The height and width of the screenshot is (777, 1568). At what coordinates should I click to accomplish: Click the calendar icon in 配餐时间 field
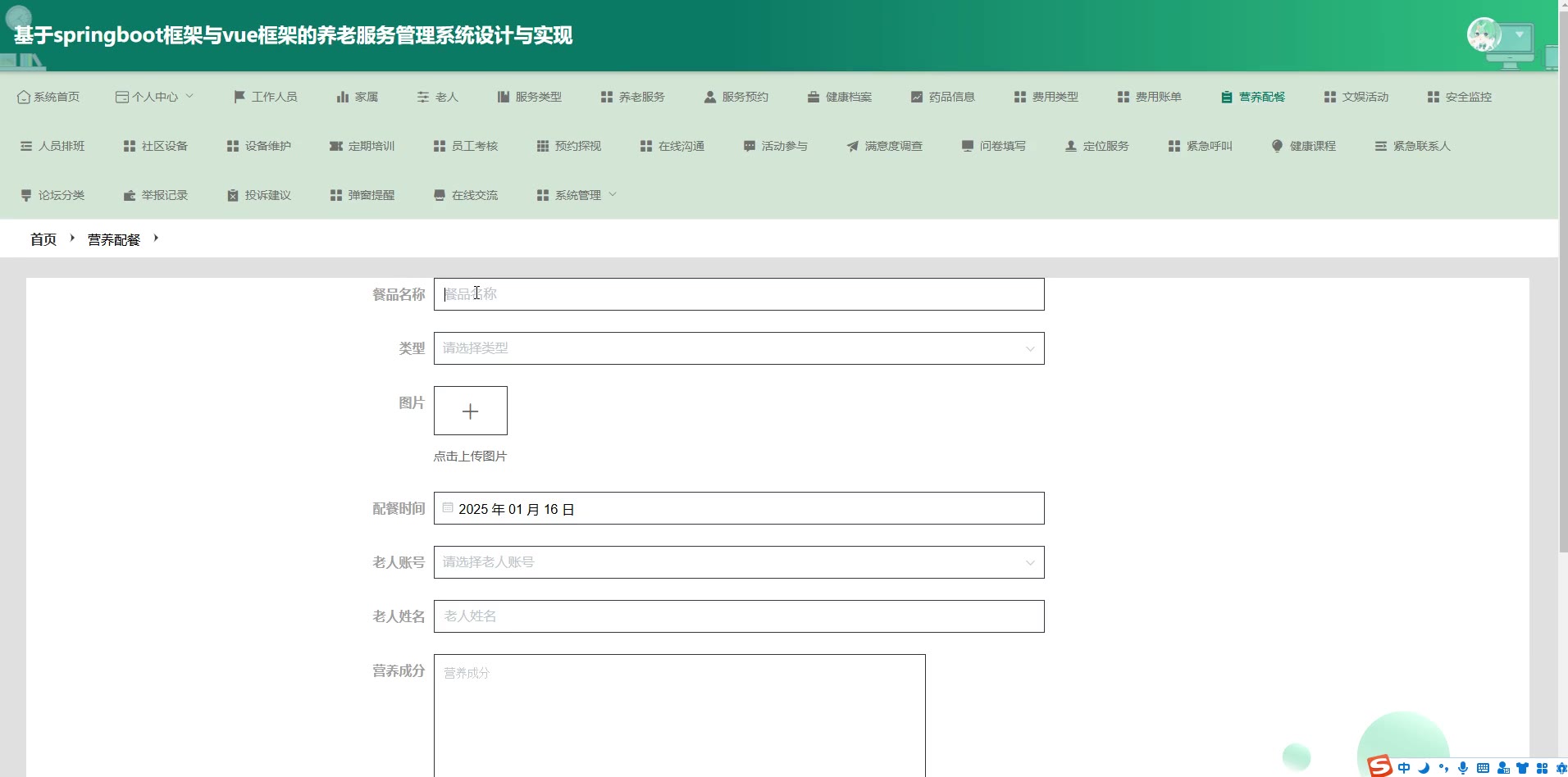coord(448,508)
